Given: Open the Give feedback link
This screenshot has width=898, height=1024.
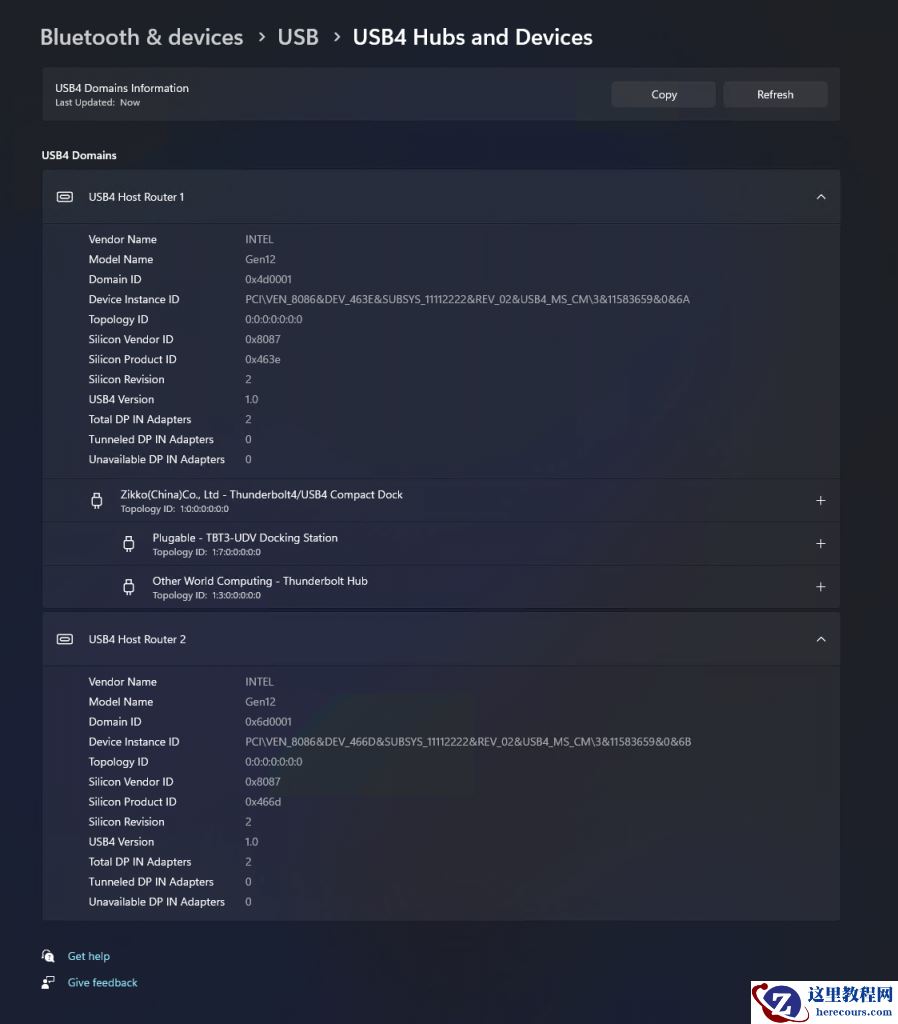Looking at the screenshot, I should coord(102,983).
